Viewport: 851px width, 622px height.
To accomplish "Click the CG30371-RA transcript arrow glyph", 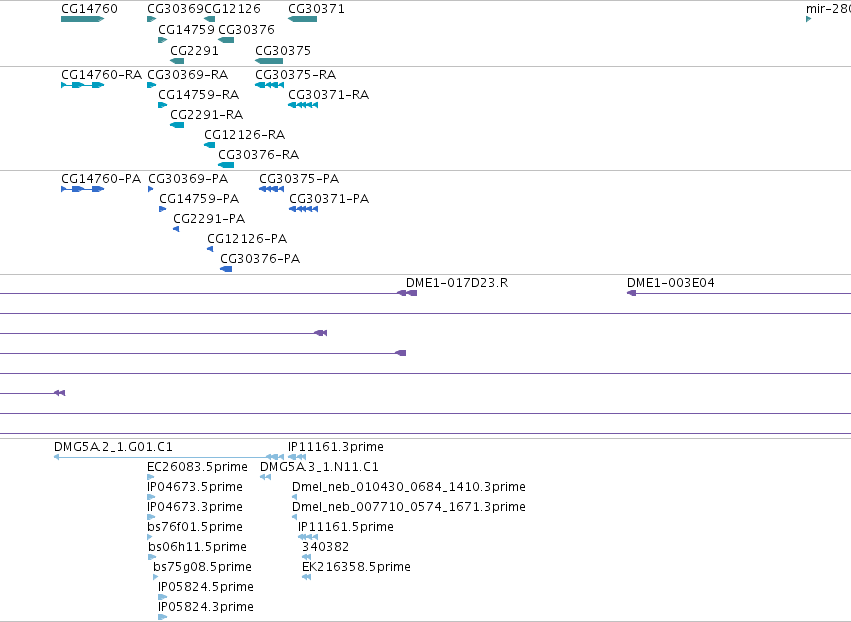I will point(303,105).
